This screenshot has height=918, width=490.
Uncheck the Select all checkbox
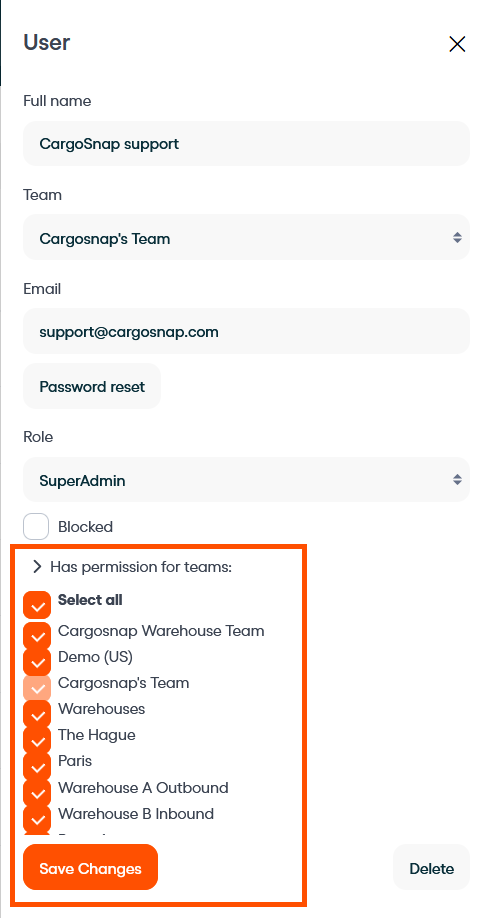pyautogui.click(x=37, y=605)
